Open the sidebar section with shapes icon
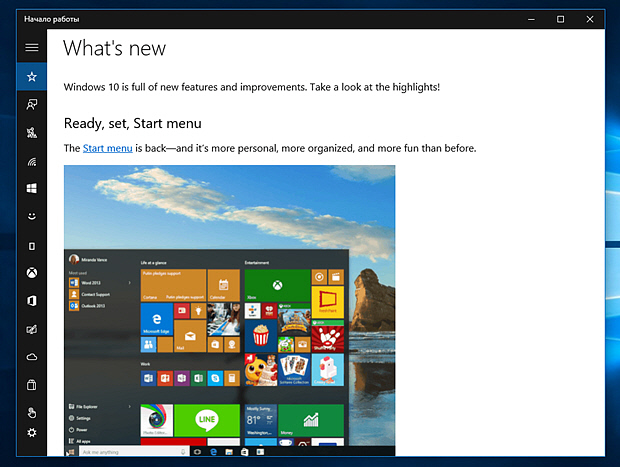This screenshot has width=620, height=467. pyautogui.click(x=32, y=132)
